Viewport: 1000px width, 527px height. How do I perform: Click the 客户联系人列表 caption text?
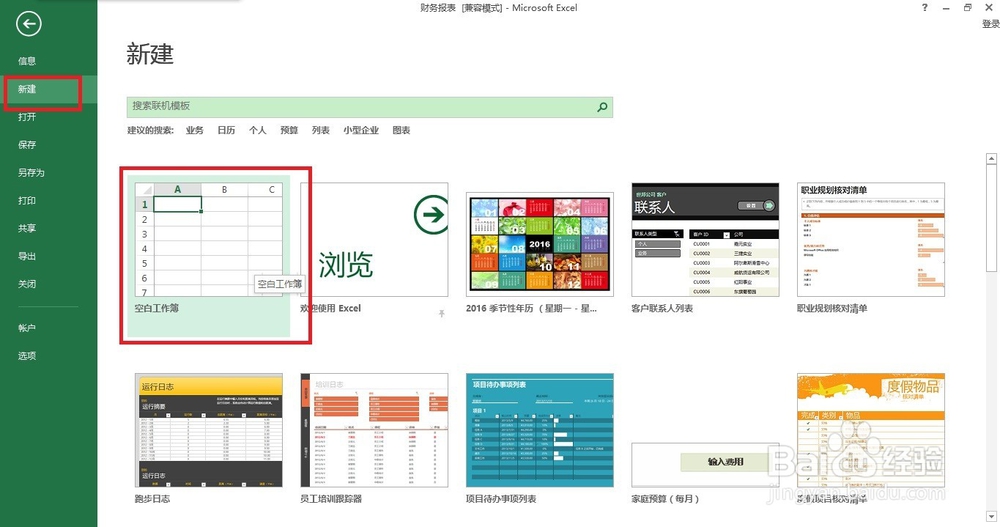point(662,308)
